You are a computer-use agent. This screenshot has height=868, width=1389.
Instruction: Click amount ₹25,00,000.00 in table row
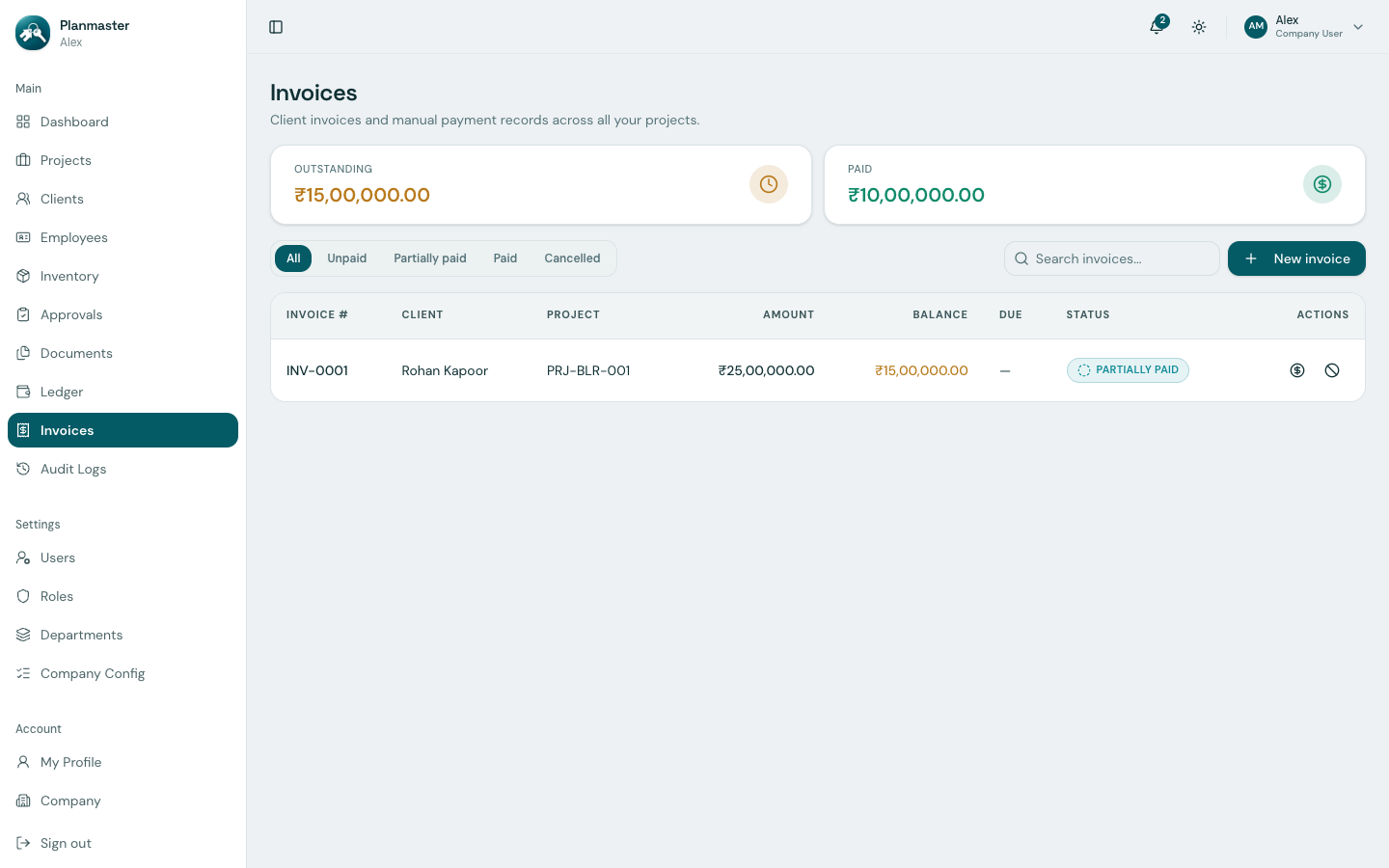766,370
